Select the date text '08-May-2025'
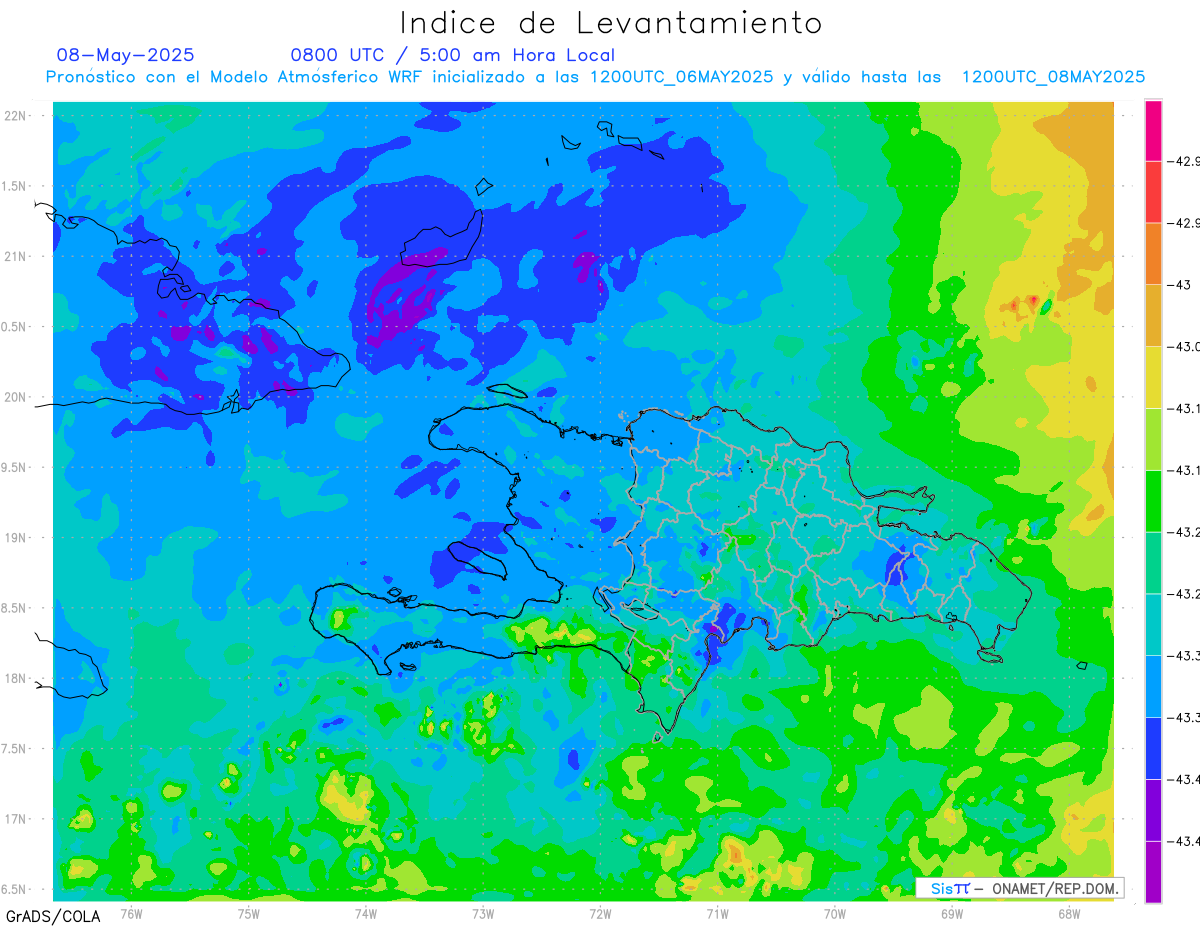Viewport: 1200px width, 927px height. click(x=125, y=55)
